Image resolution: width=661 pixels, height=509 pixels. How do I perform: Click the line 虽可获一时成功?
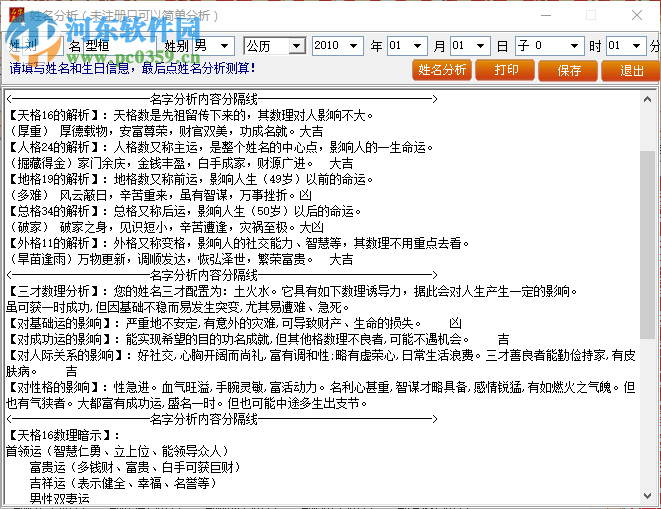pos(177,307)
